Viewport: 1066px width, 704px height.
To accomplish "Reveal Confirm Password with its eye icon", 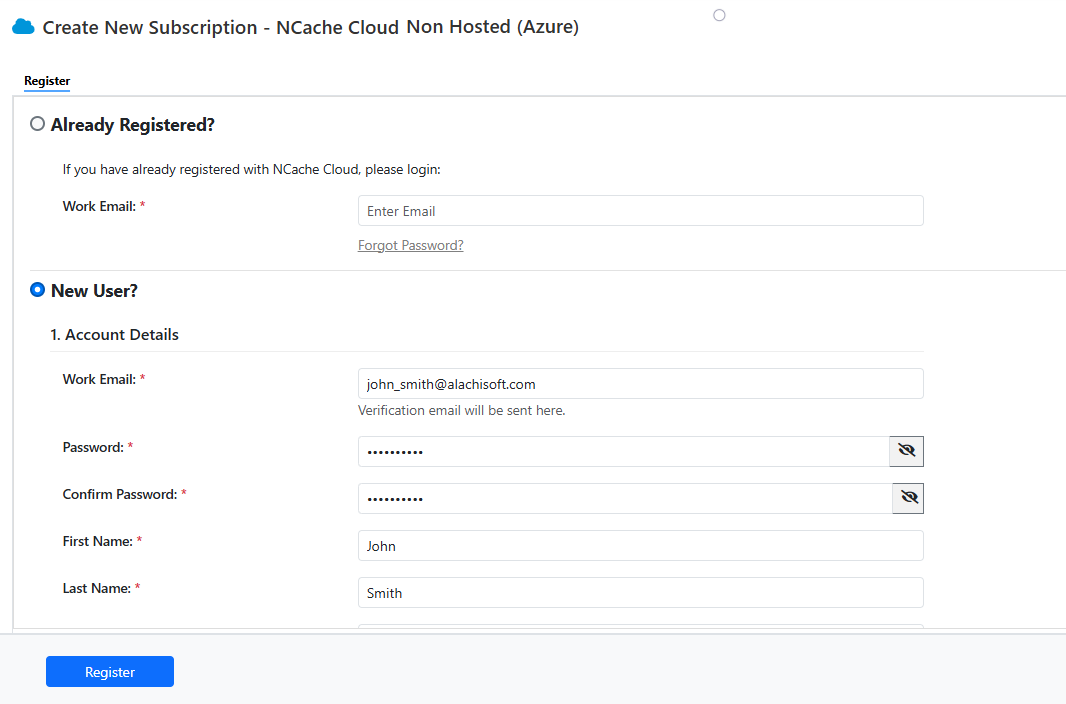I will [908, 499].
